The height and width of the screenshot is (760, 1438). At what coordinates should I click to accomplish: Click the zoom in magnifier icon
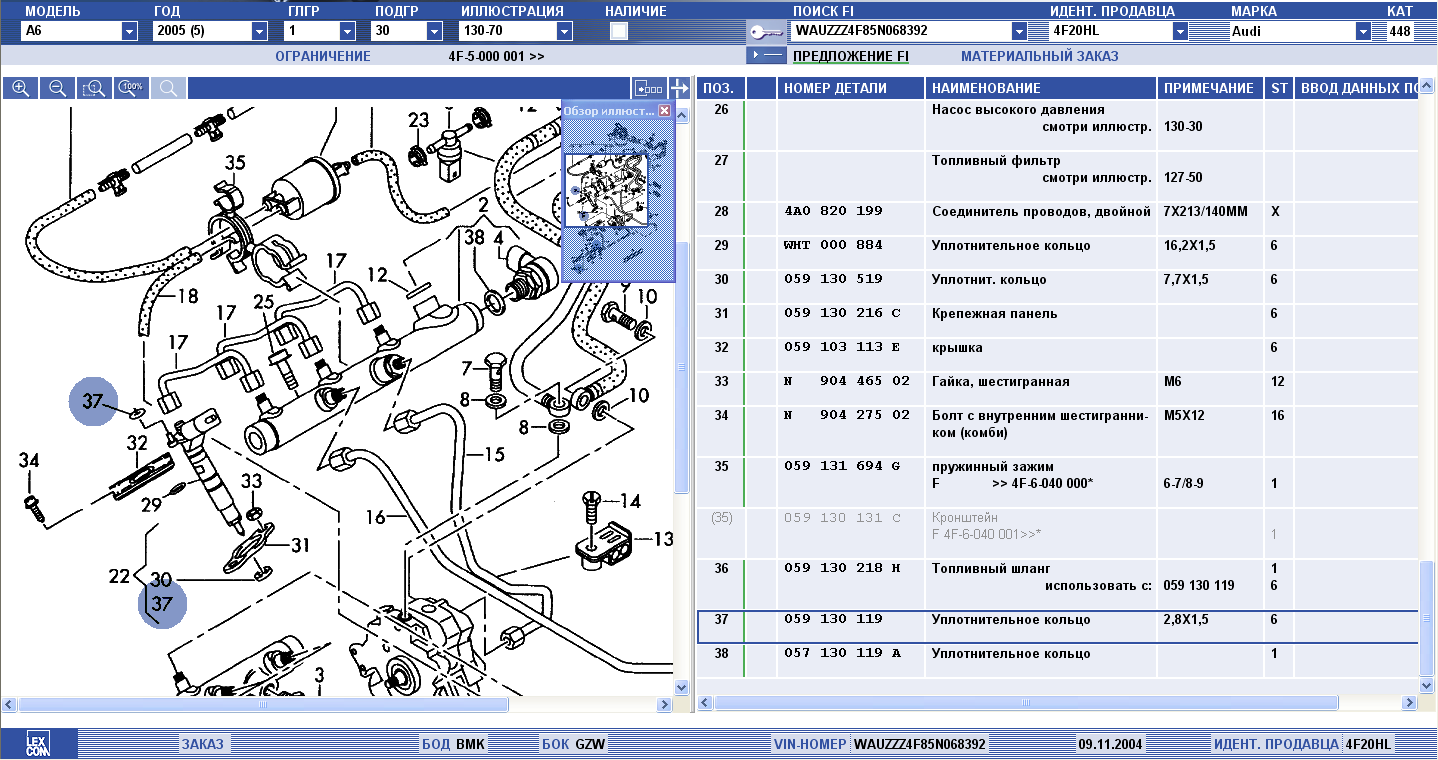point(20,88)
